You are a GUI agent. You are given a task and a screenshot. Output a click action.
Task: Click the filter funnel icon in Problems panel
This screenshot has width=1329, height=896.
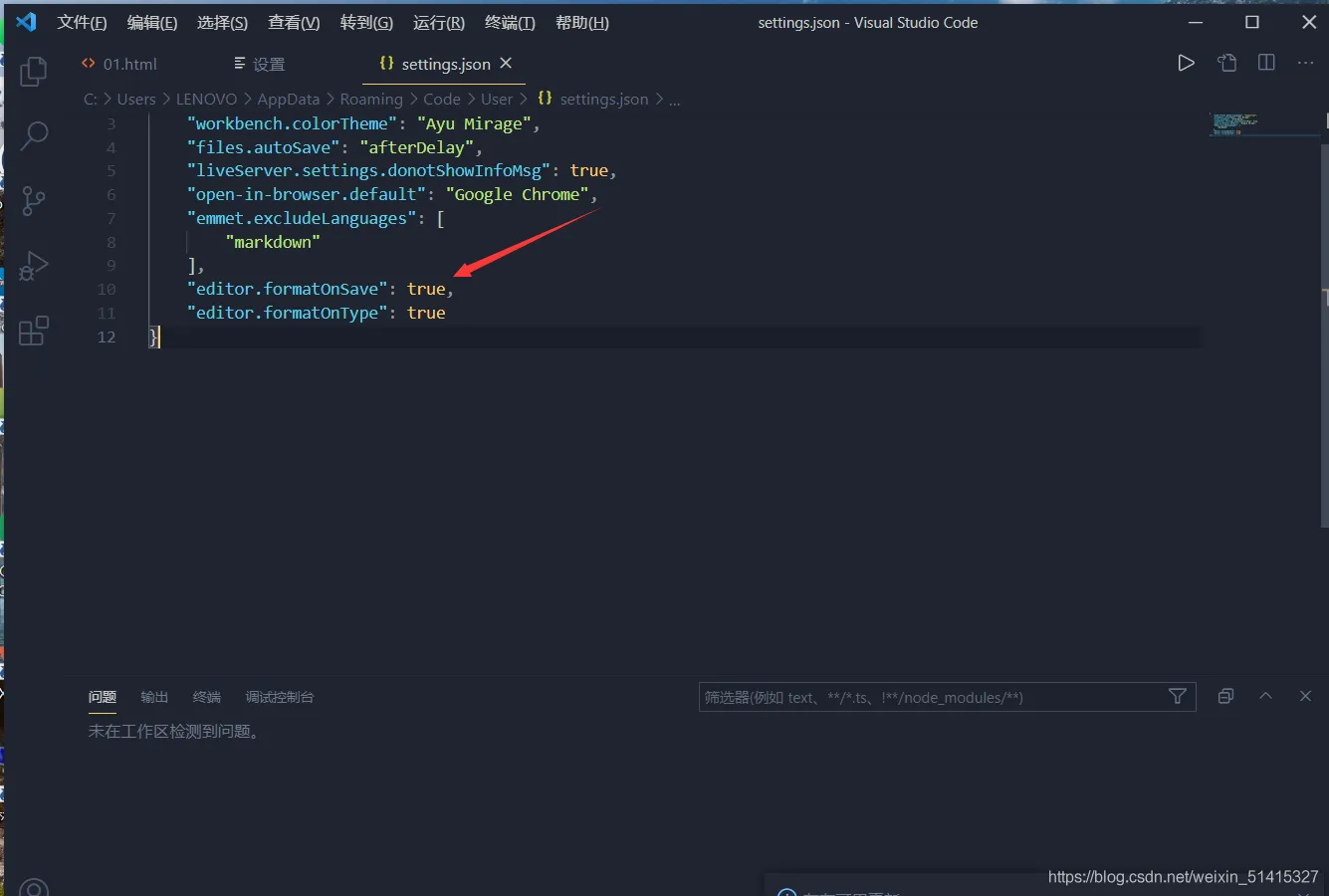(x=1178, y=697)
